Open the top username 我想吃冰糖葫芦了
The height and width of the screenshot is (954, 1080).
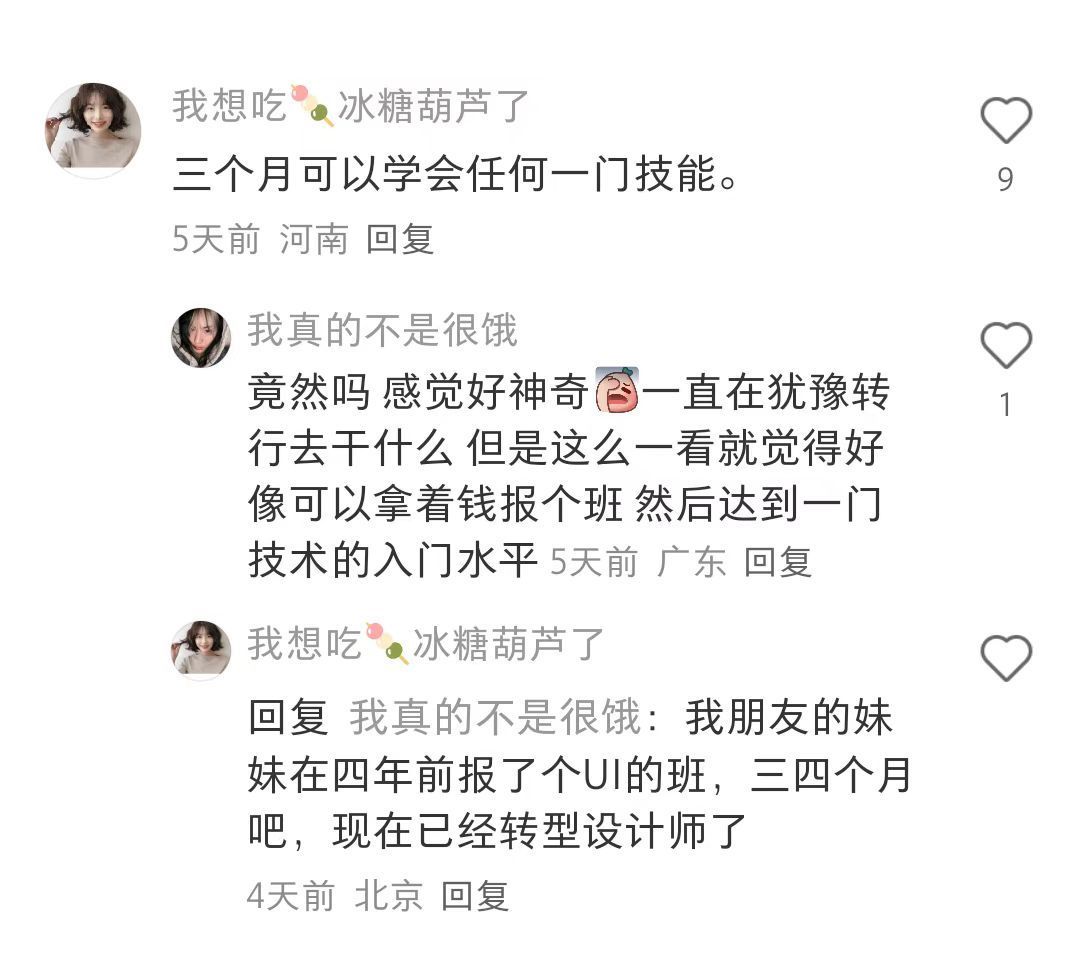[351, 106]
